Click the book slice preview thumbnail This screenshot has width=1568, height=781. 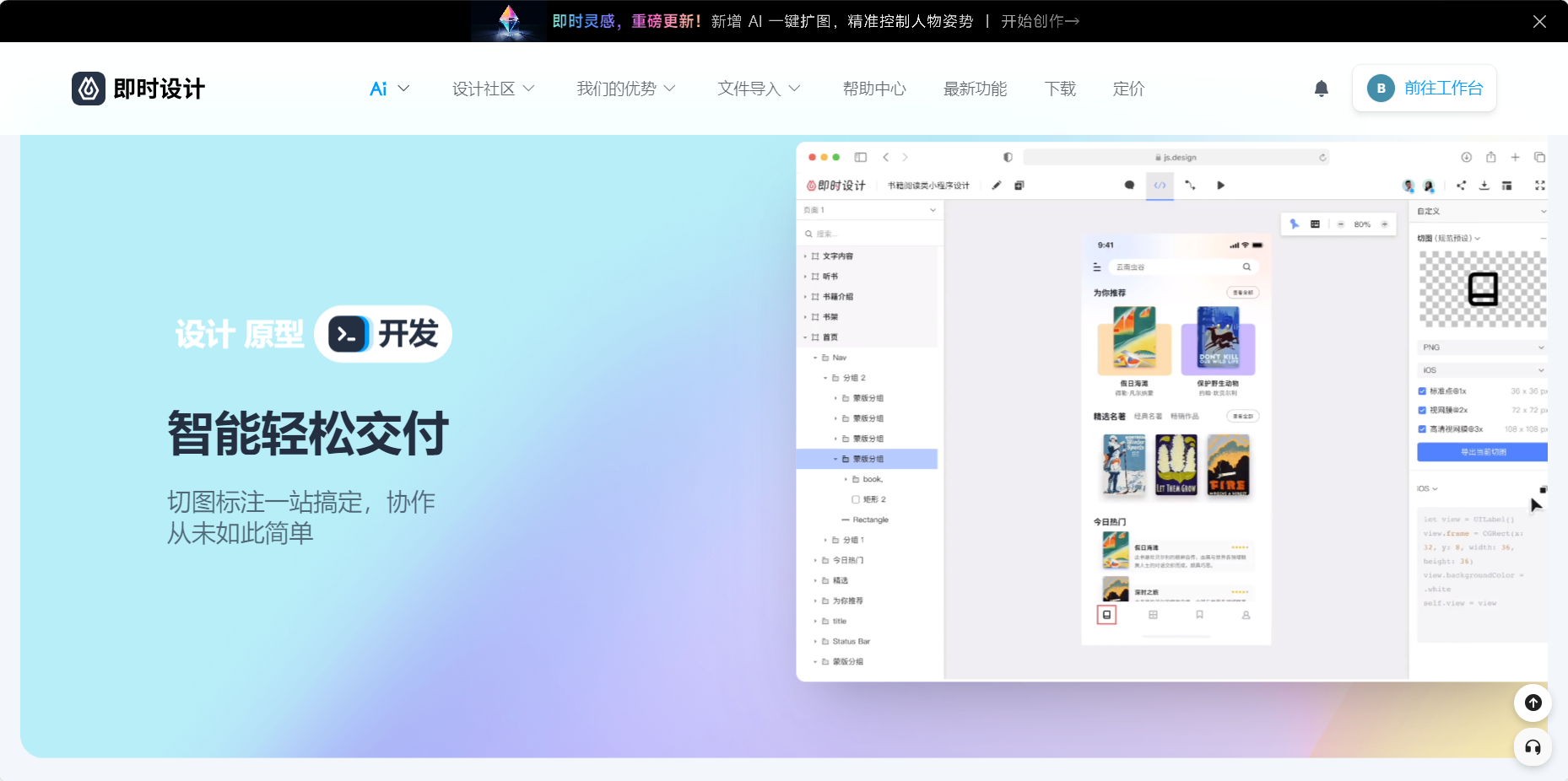click(1483, 288)
